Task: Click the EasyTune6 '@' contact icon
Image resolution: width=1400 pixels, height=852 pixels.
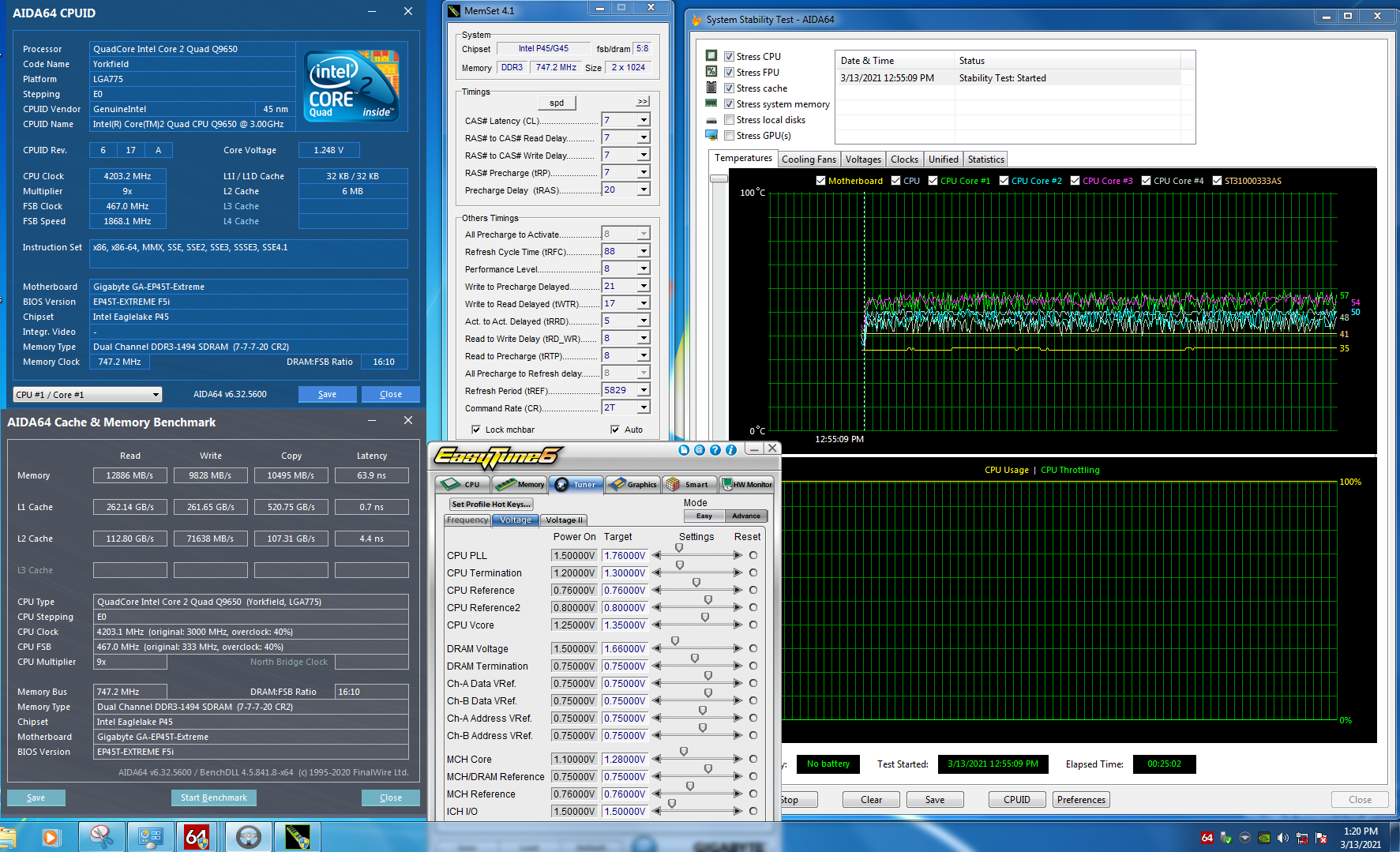Action: (700, 450)
